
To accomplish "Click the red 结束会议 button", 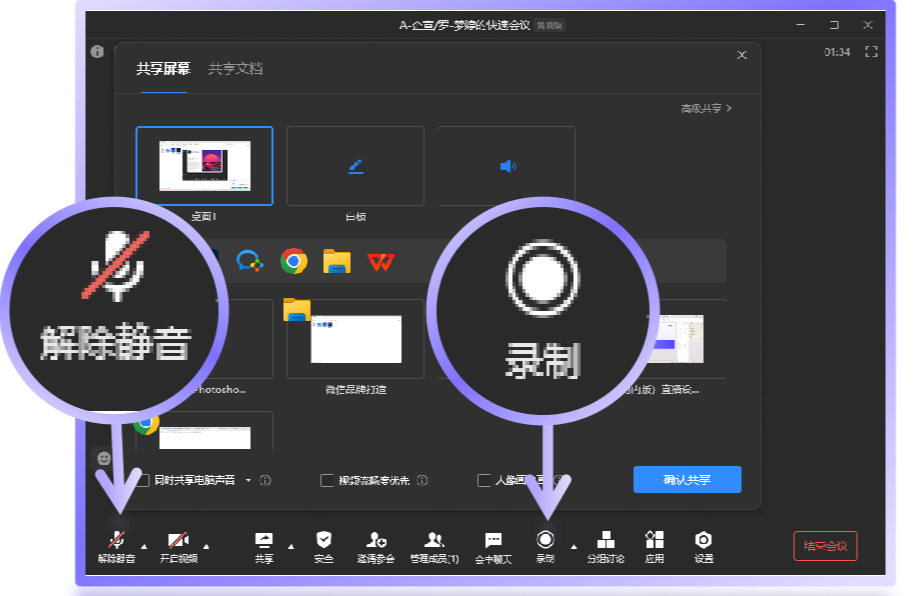I will point(825,546).
